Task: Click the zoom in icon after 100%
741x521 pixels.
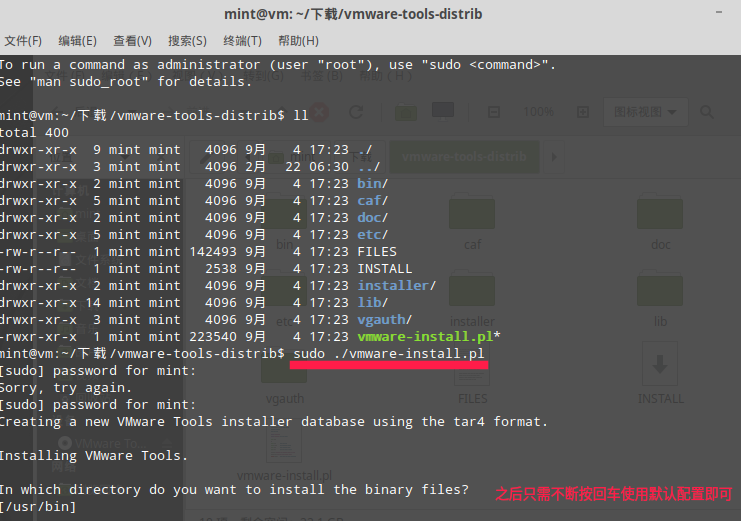Action: coord(583,112)
